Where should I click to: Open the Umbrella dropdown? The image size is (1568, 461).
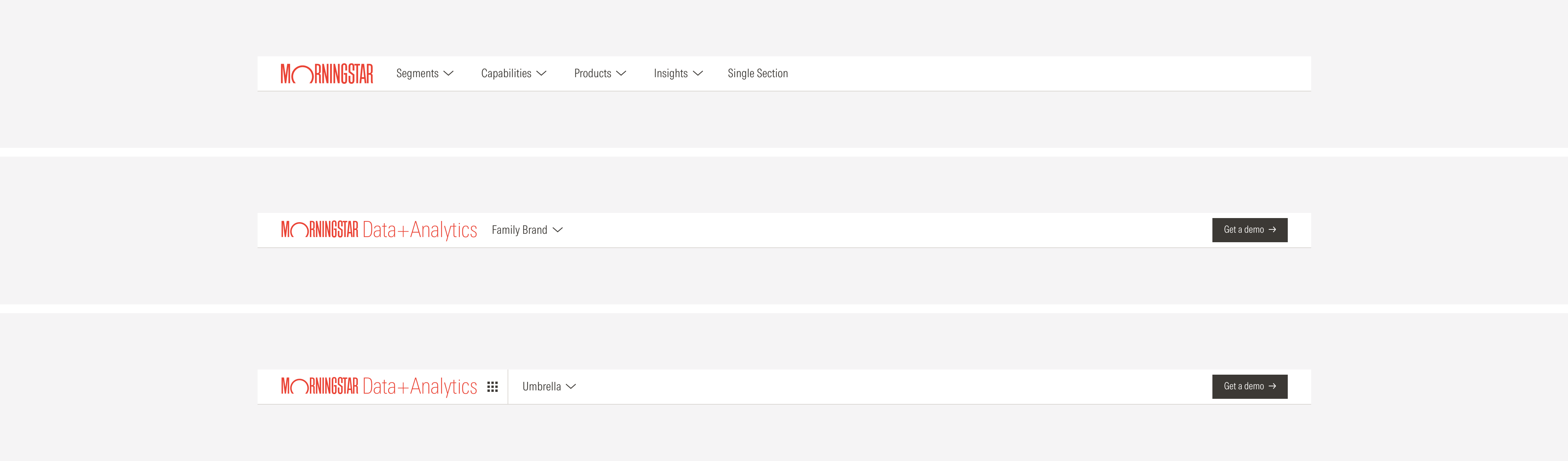(548, 386)
